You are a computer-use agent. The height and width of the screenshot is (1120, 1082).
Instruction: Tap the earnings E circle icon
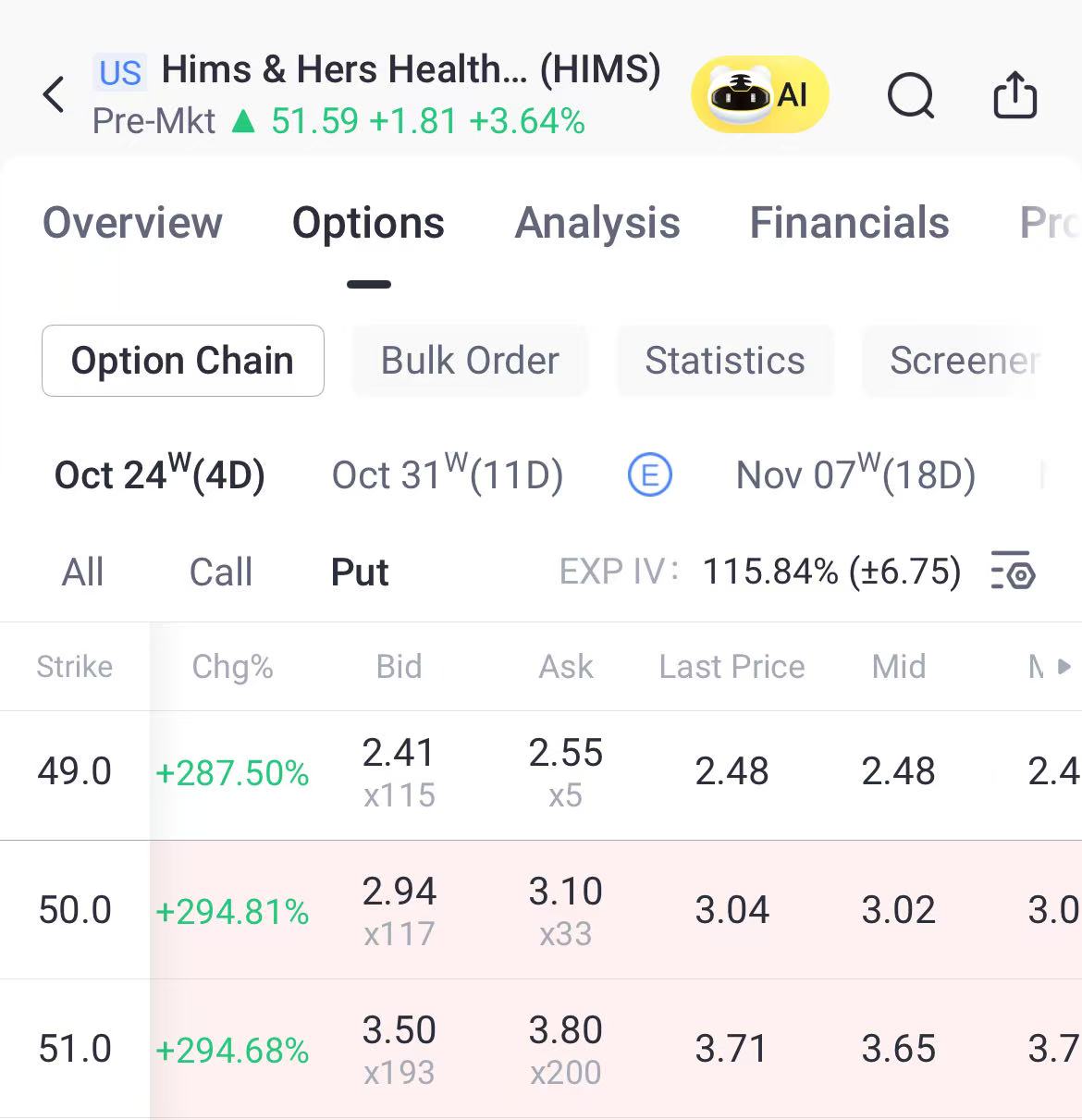649,475
